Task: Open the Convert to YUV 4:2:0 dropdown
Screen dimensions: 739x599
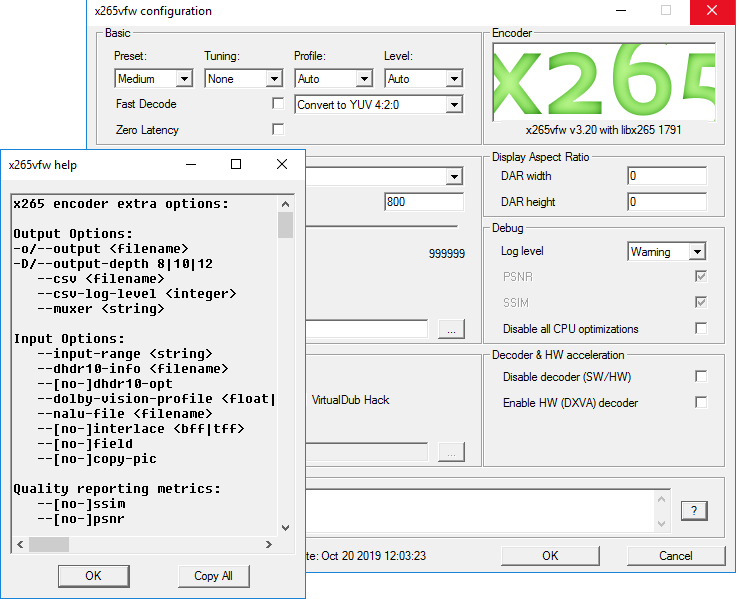Action: click(379, 104)
